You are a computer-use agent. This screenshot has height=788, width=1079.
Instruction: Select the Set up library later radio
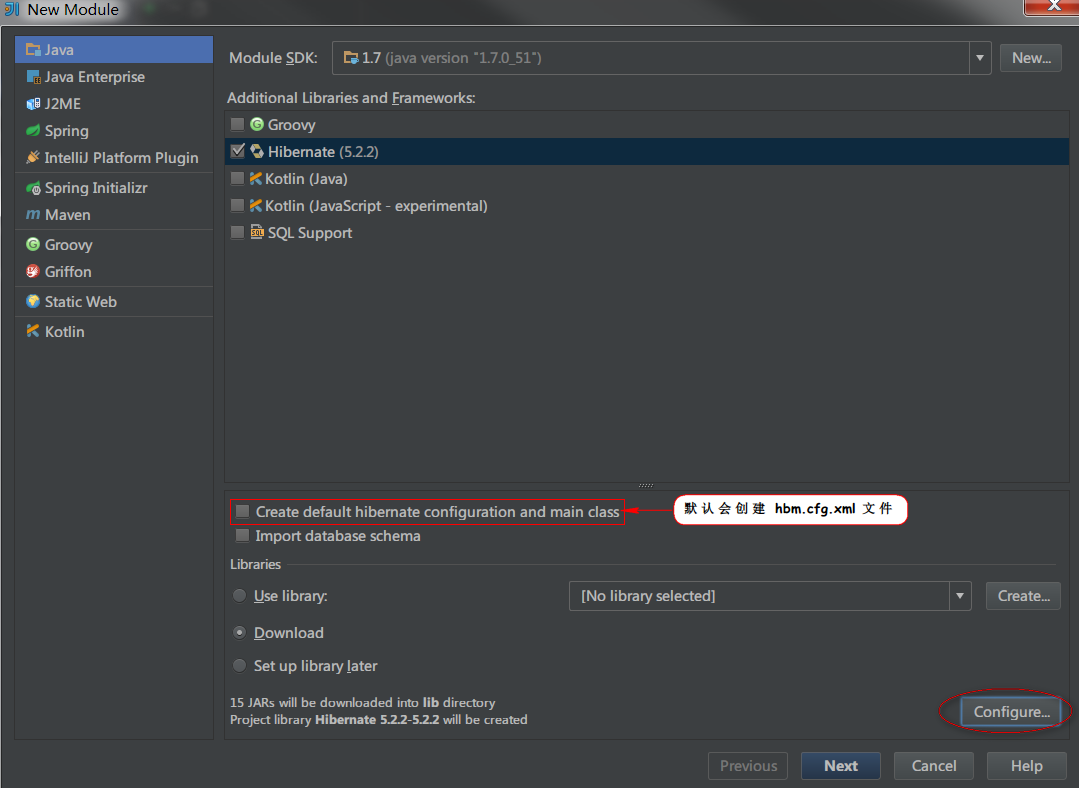click(239, 665)
